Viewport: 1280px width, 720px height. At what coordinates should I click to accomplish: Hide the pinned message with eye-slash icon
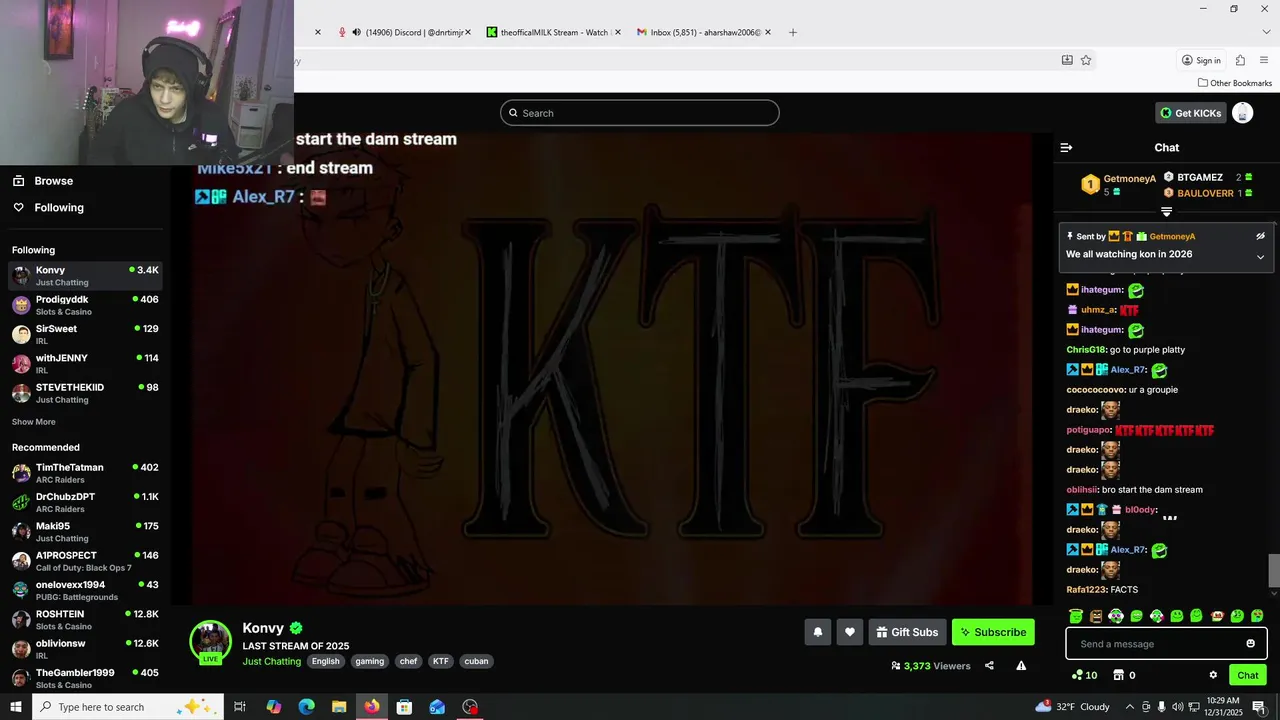[1260, 236]
